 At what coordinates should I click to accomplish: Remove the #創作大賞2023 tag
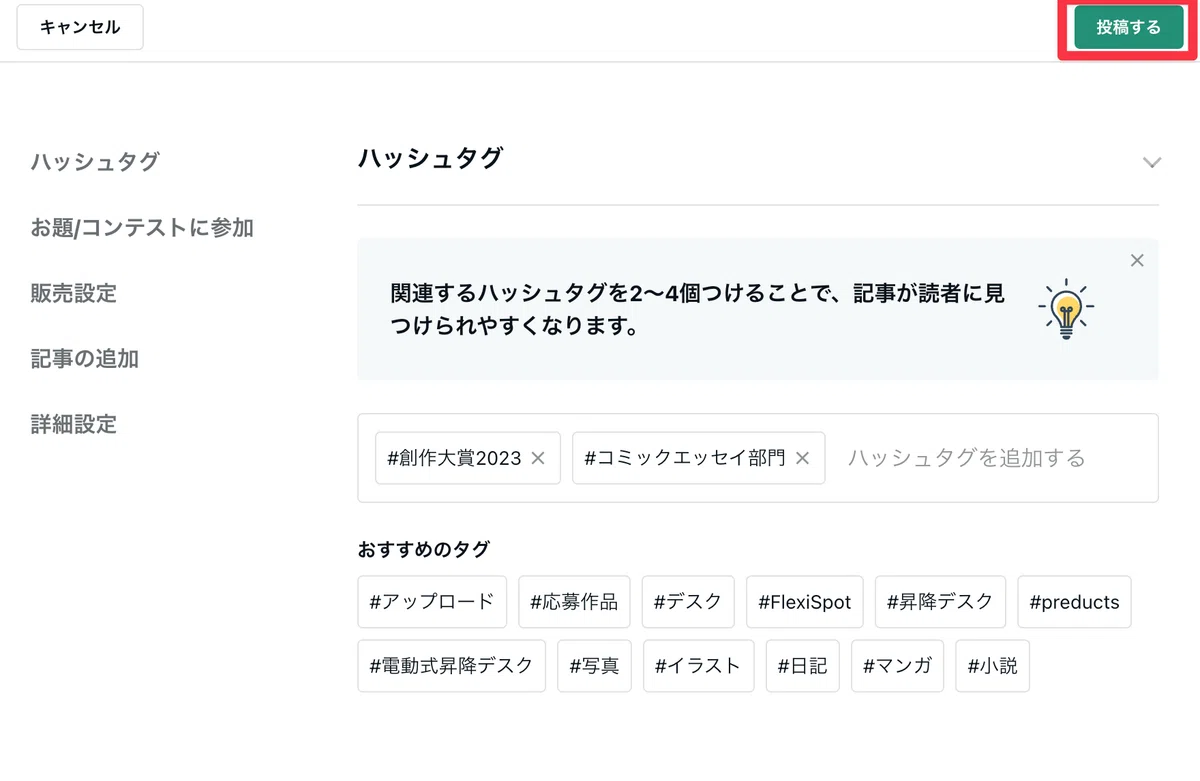537,458
